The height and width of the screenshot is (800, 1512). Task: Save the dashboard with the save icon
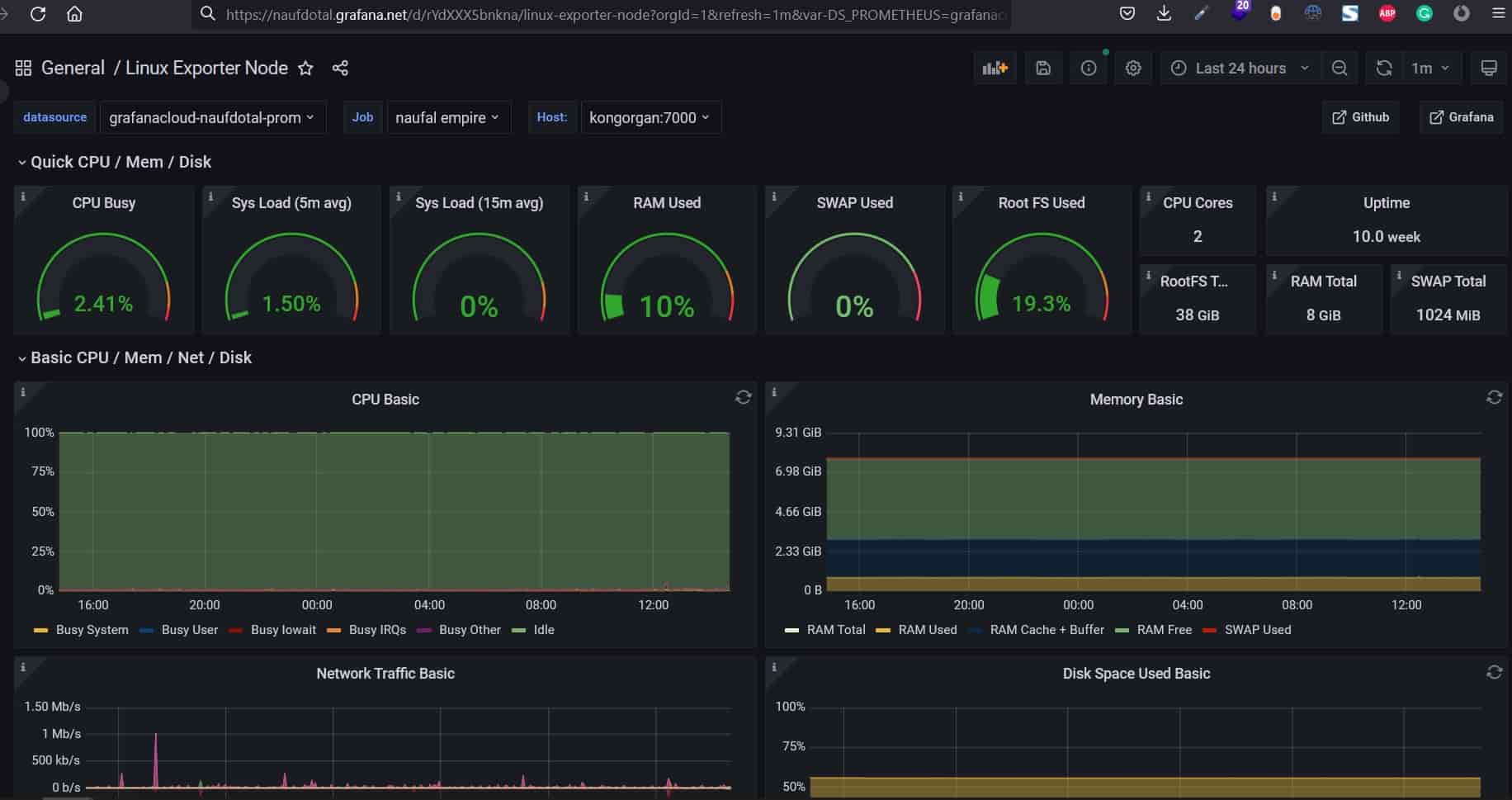click(1043, 69)
